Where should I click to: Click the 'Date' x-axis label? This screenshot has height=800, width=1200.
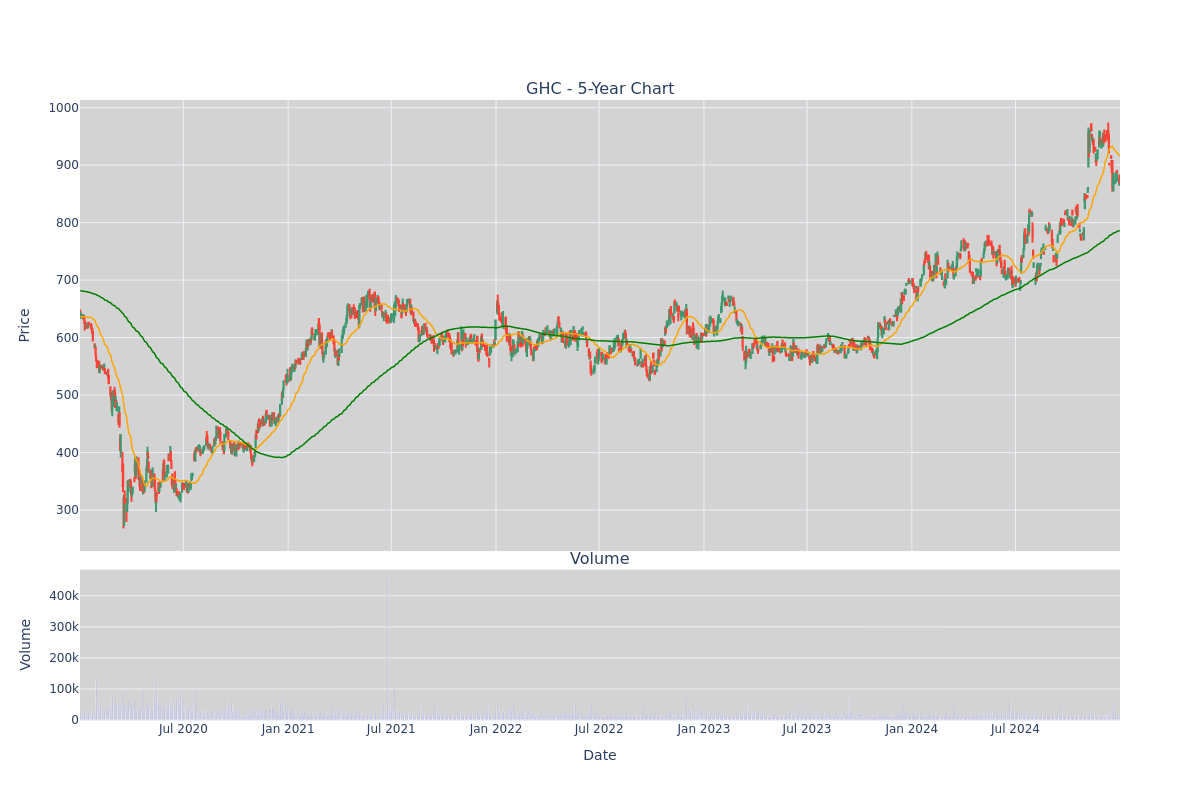tap(600, 755)
